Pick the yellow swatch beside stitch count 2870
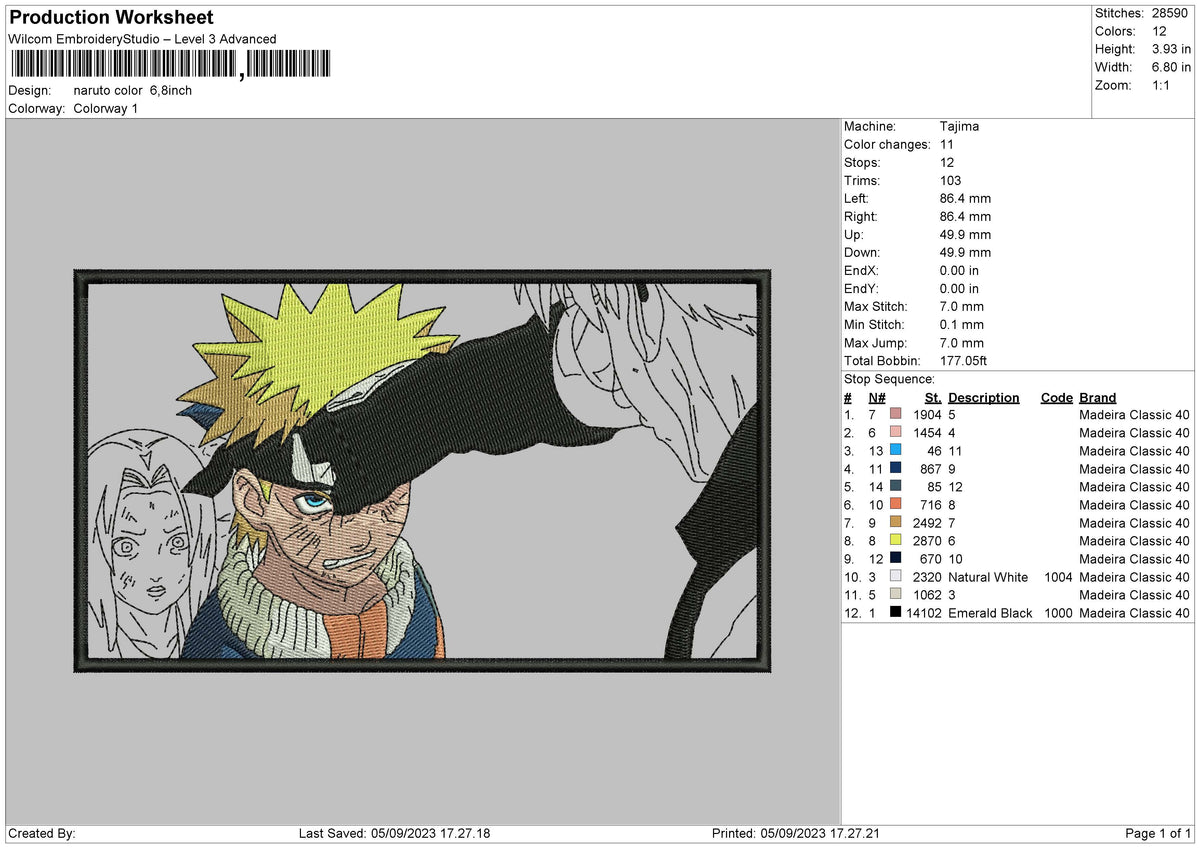Screen dimensions: 1200x848 tap(895, 541)
